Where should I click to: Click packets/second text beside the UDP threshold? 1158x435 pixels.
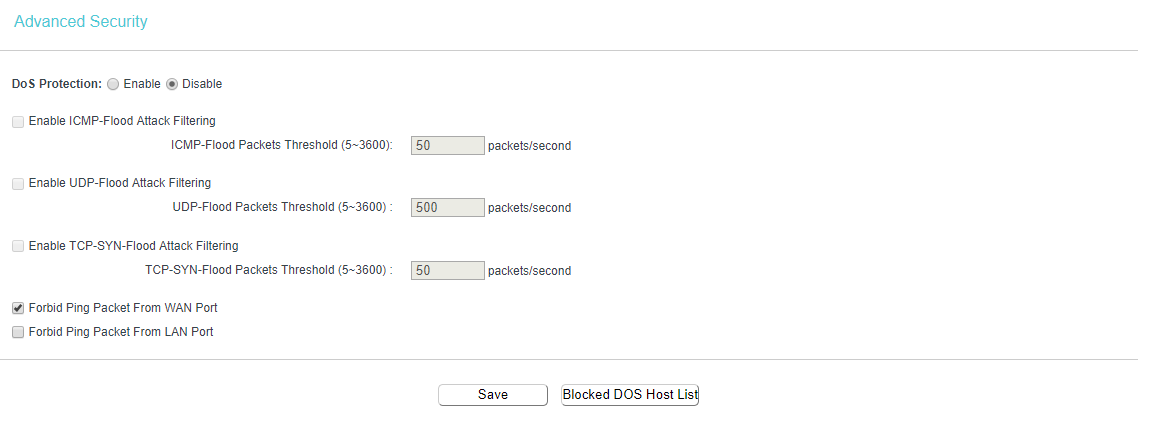tap(529, 208)
